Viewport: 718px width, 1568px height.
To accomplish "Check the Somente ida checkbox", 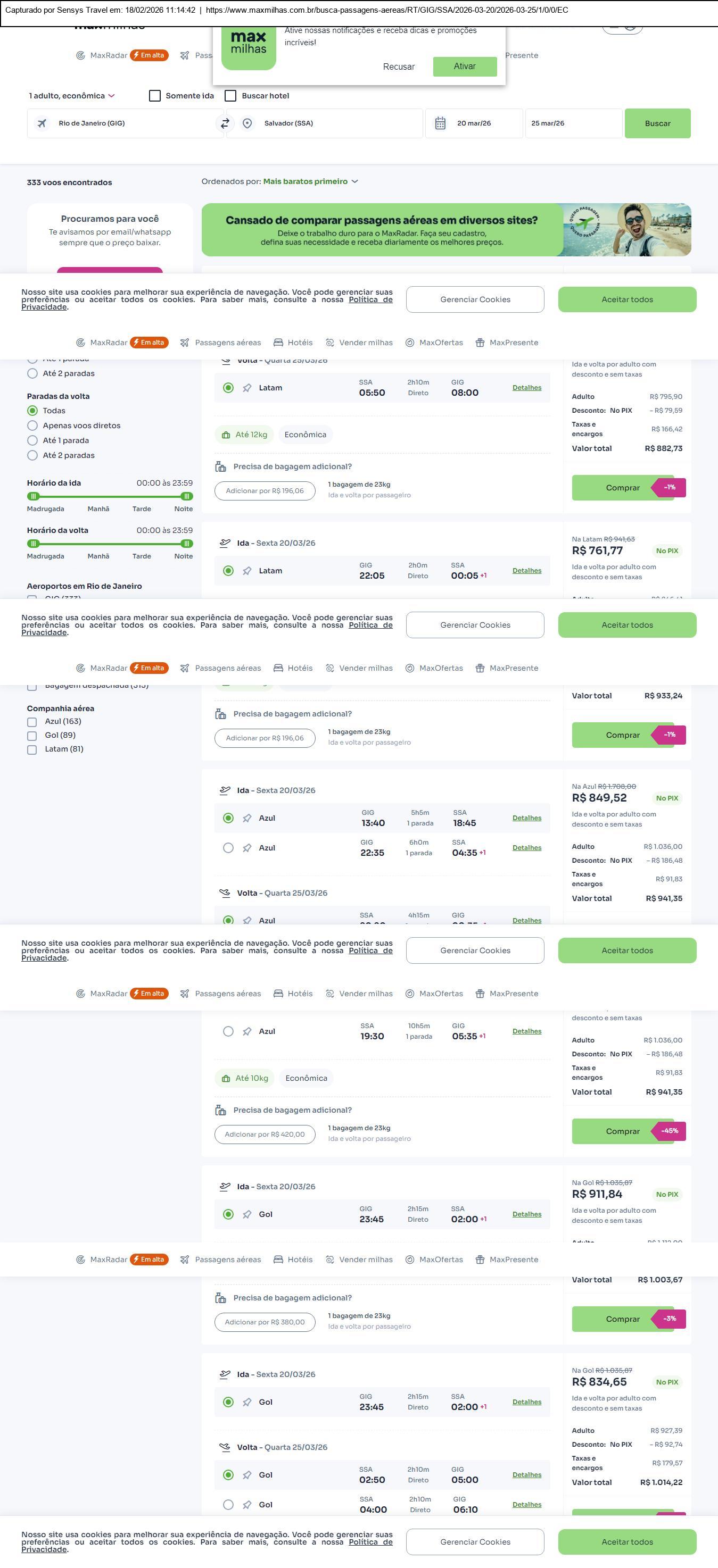I will pyautogui.click(x=155, y=96).
